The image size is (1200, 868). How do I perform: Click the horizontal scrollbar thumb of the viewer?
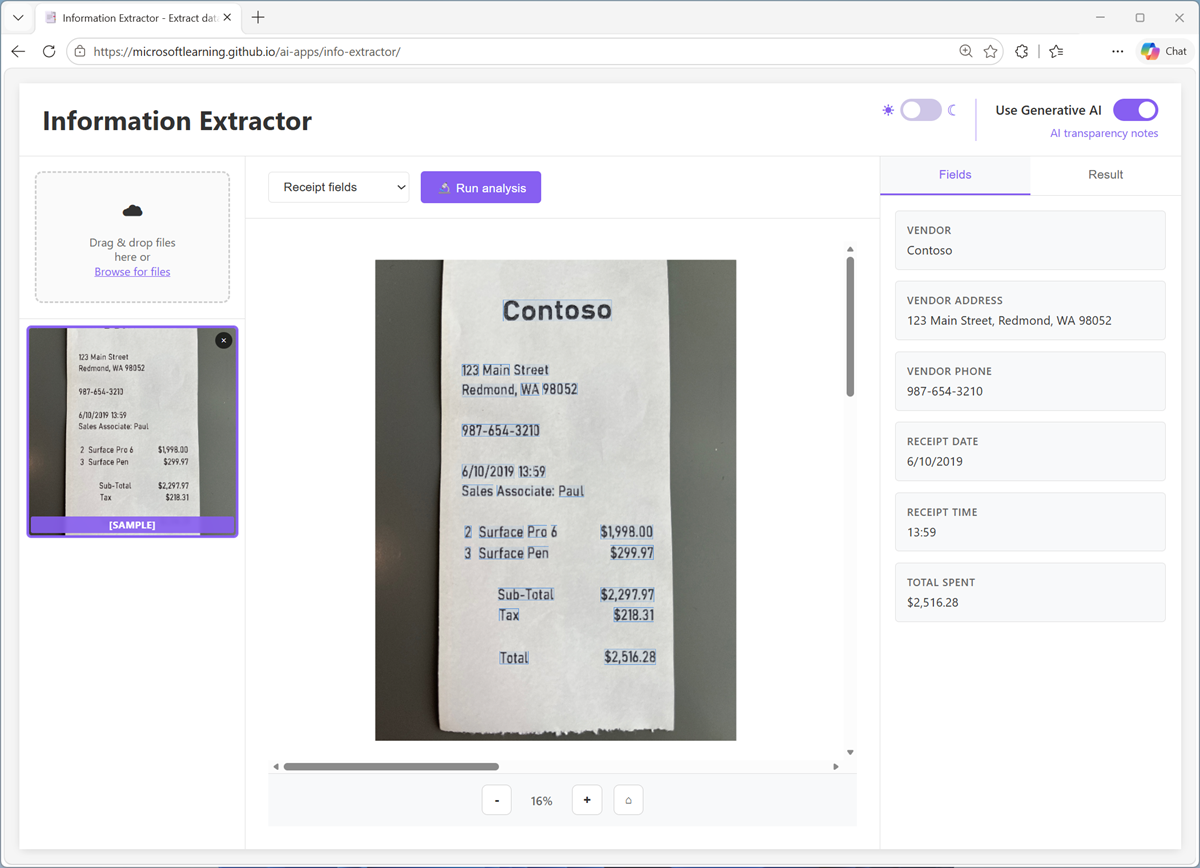click(x=391, y=767)
